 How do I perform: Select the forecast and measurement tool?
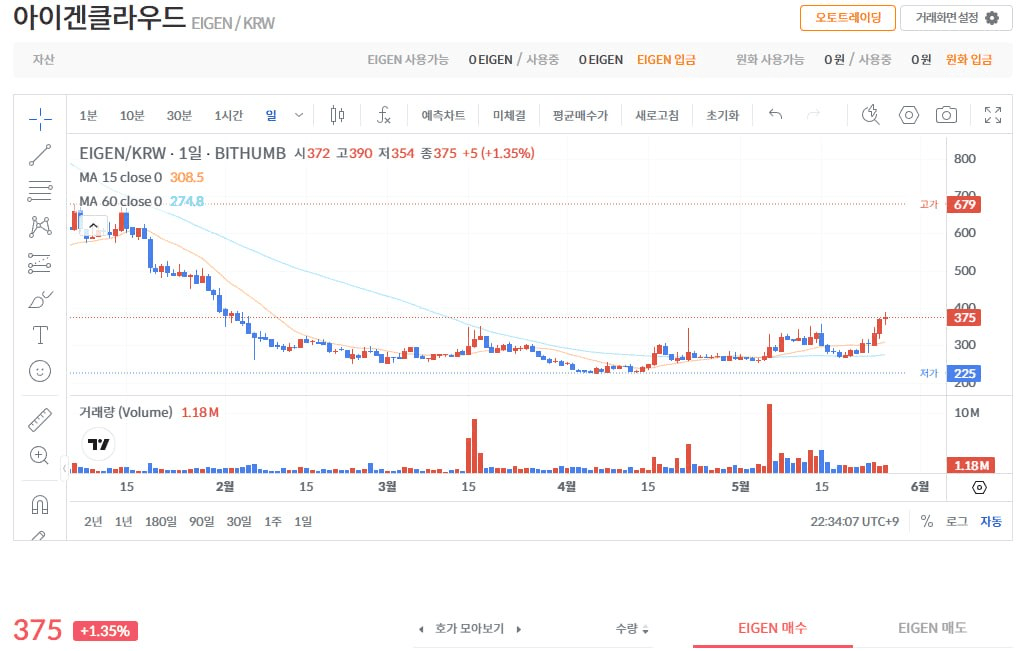point(40,263)
